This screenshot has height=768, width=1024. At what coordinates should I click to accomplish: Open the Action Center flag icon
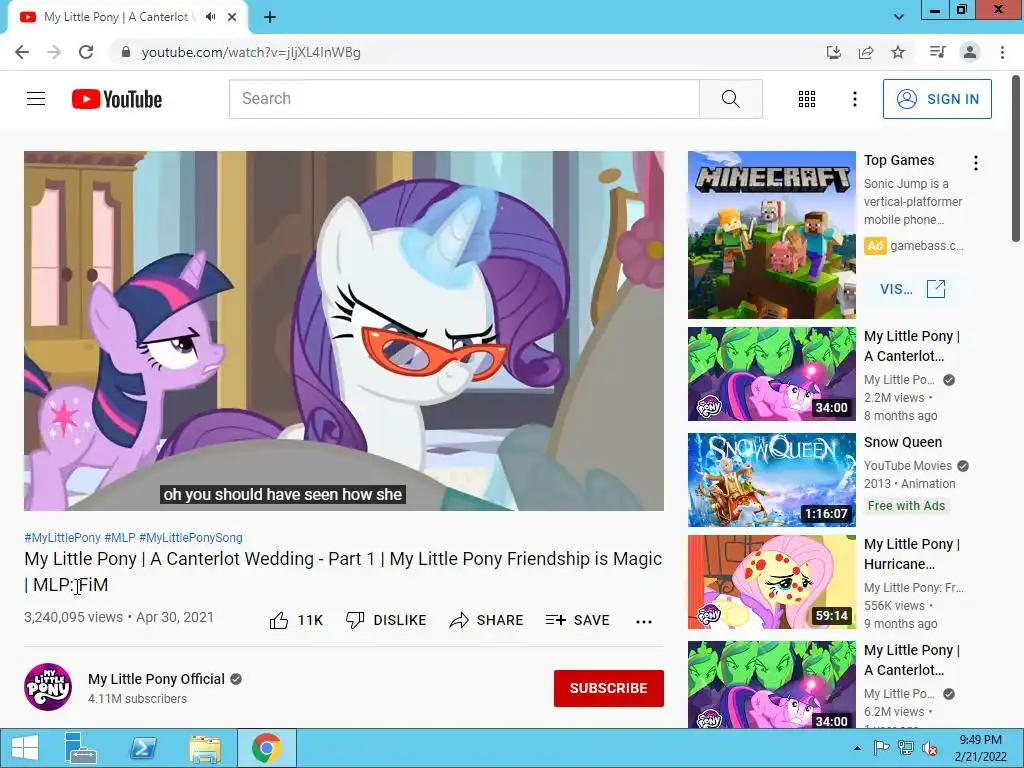tap(881, 748)
